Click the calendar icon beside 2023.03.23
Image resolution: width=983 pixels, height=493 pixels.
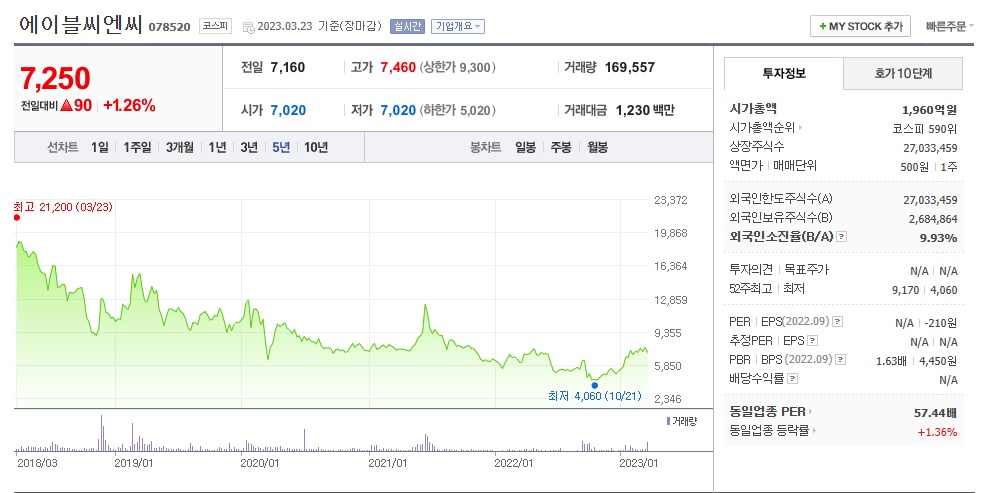coord(248,27)
